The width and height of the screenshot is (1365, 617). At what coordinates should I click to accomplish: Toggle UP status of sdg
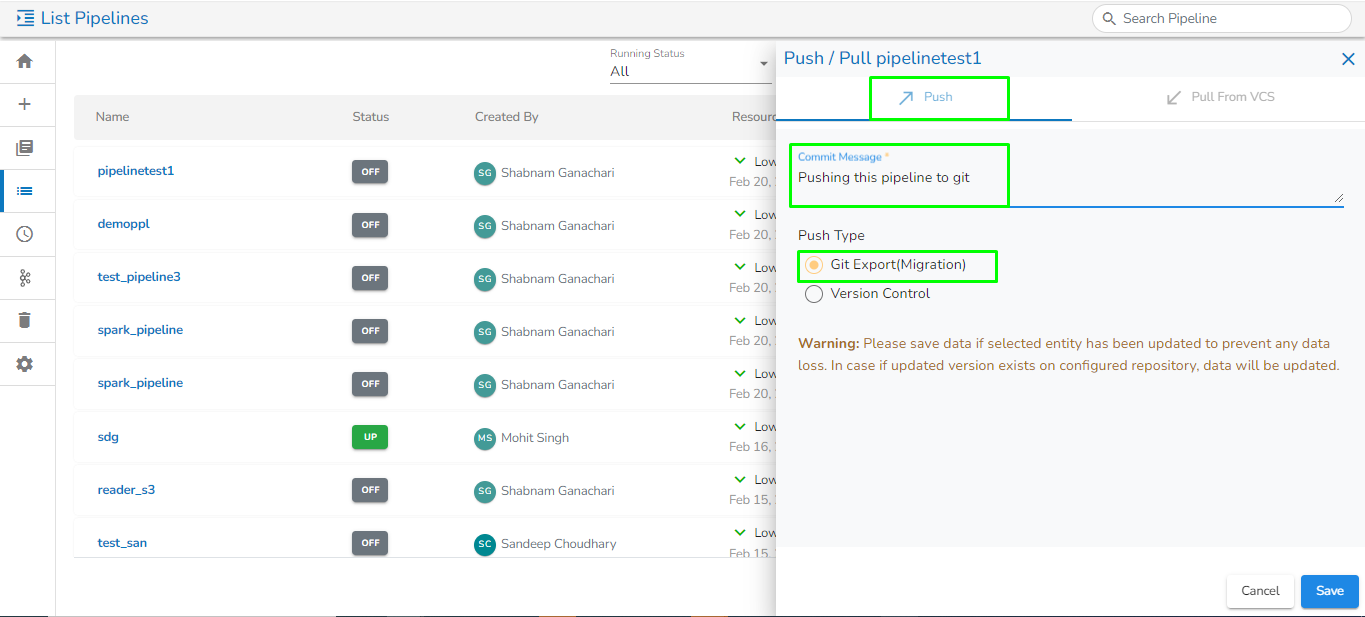pos(370,437)
